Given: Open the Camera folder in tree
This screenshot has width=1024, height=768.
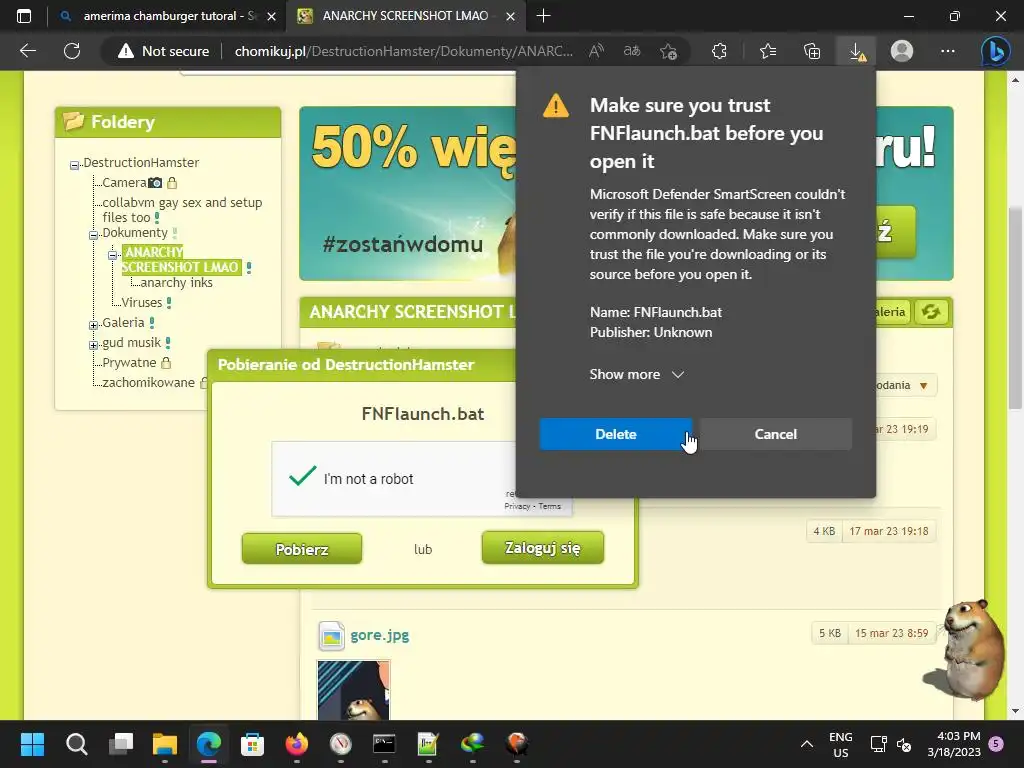Looking at the screenshot, I should pyautogui.click(x=124, y=183).
